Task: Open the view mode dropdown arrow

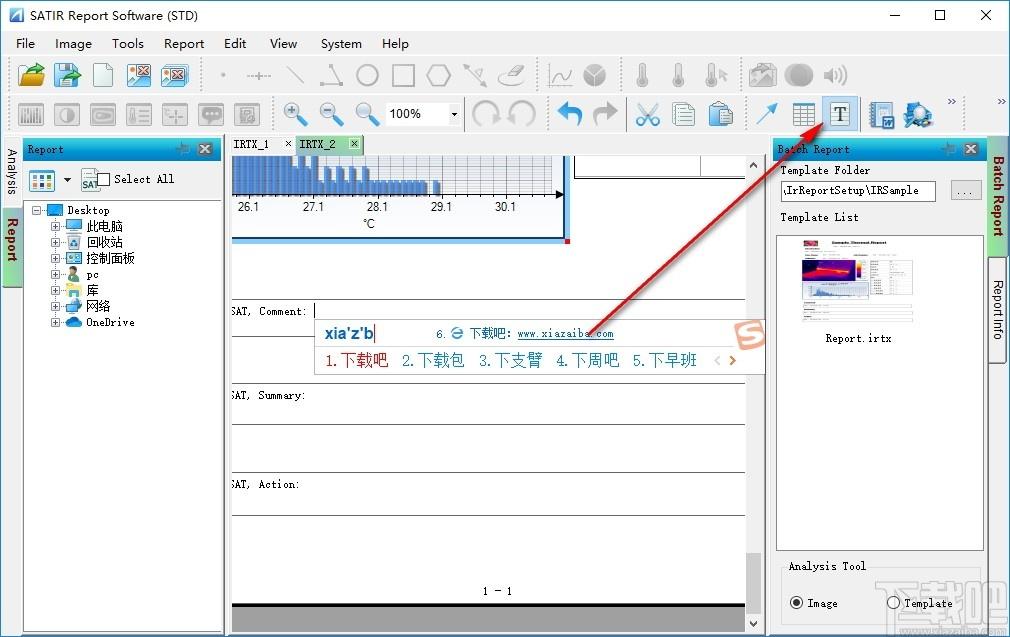Action: [67, 180]
